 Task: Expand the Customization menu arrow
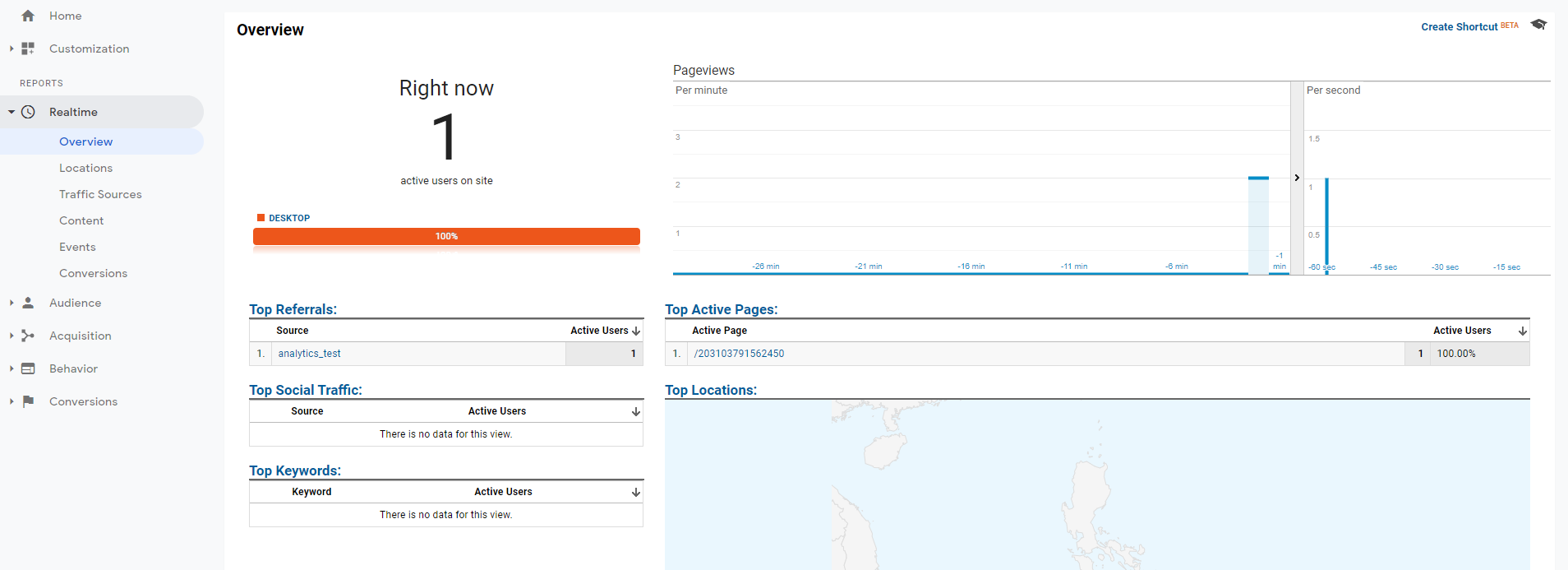click(12, 49)
